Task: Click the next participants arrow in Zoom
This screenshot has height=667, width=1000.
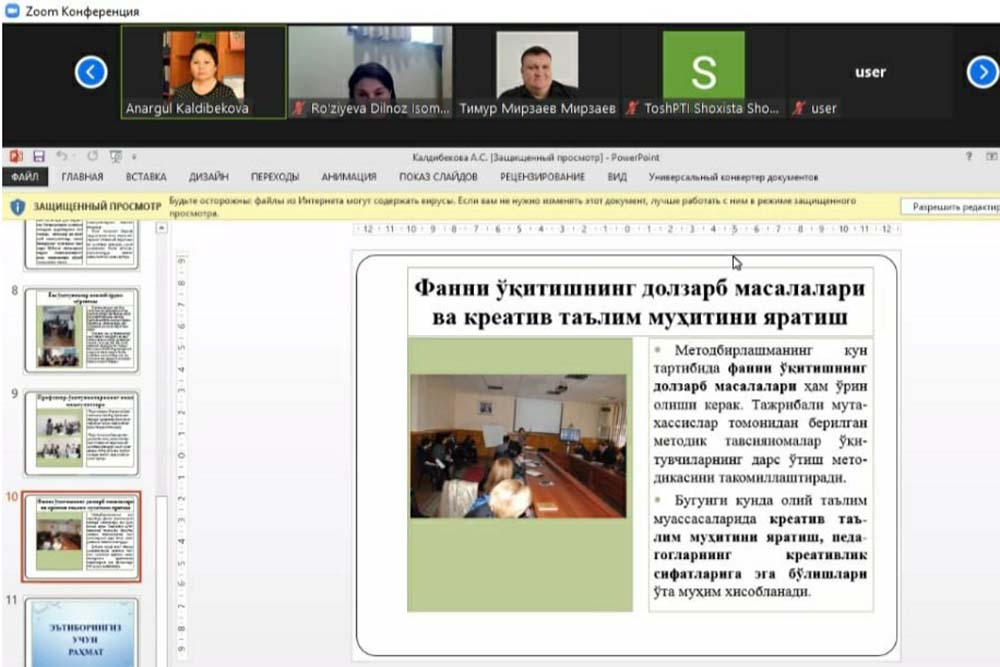Action: click(982, 72)
